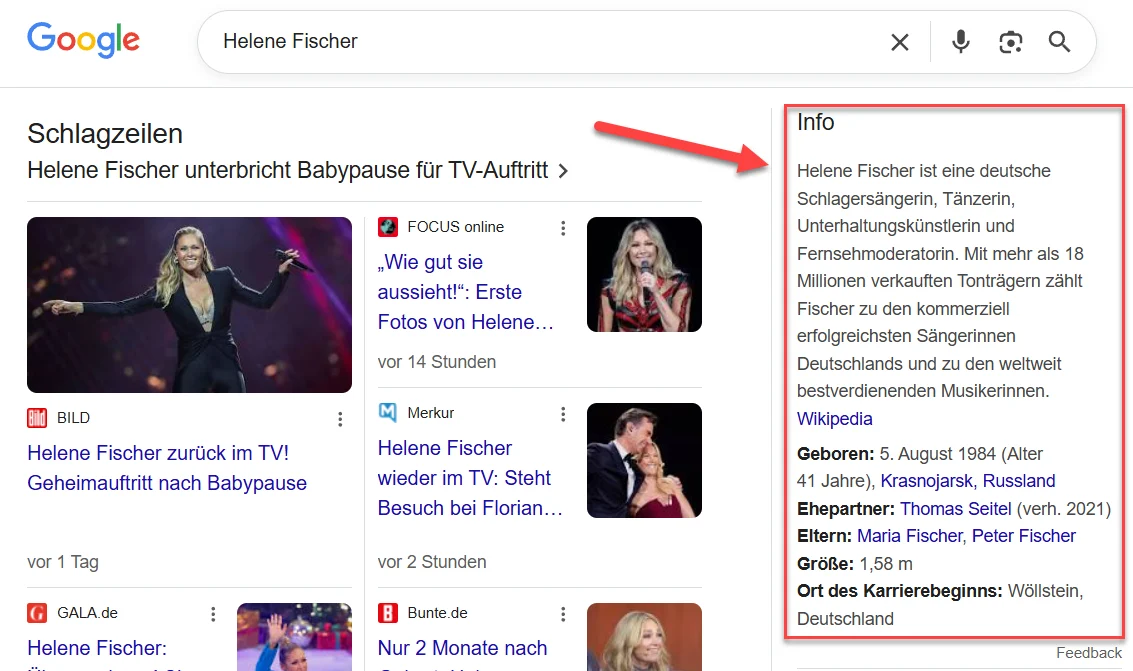Click the Thomas Seitel link
Screen dimensions: 1133x671
click(955, 508)
